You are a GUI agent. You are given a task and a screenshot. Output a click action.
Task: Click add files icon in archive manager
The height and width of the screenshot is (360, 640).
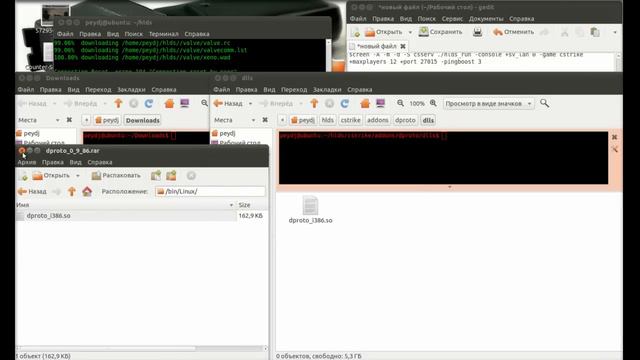pyautogui.click(x=156, y=176)
